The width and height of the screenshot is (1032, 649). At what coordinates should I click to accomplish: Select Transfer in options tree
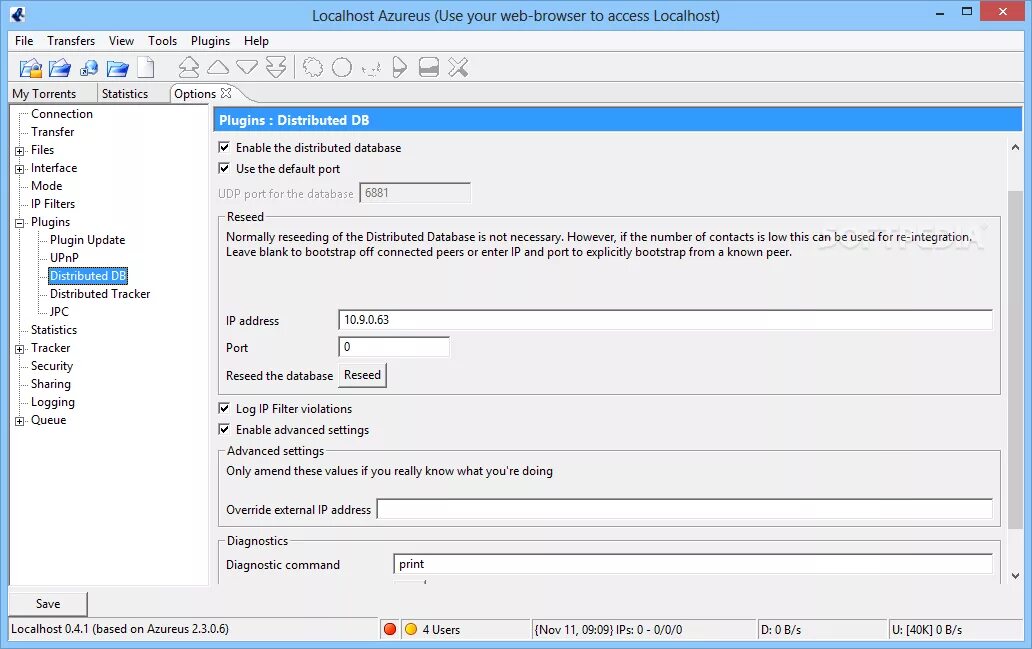[53, 132]
